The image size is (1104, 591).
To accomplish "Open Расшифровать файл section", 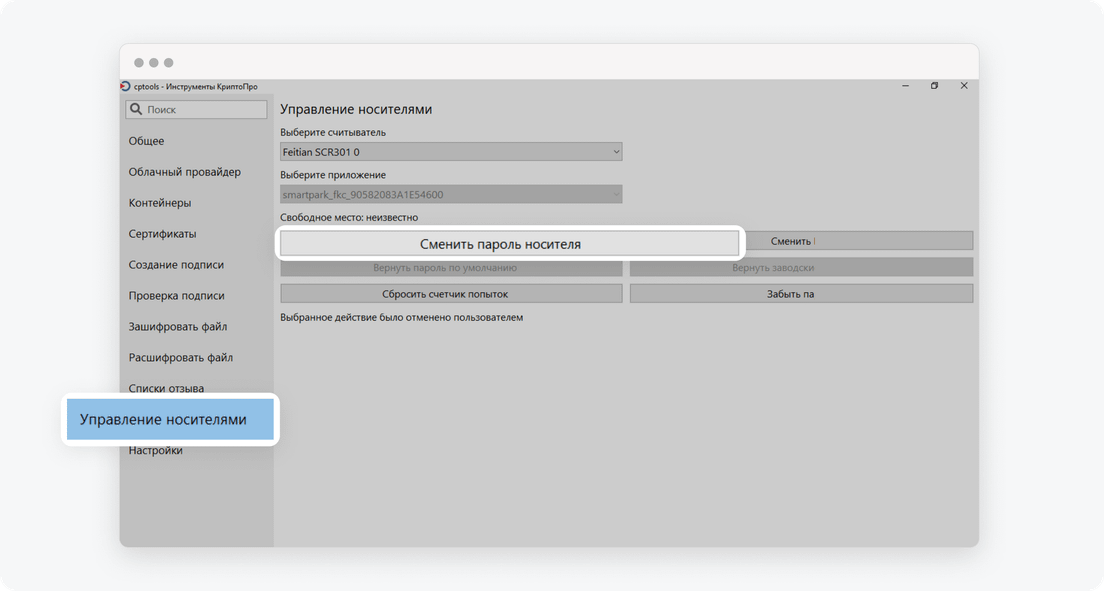I will [181, 358].
